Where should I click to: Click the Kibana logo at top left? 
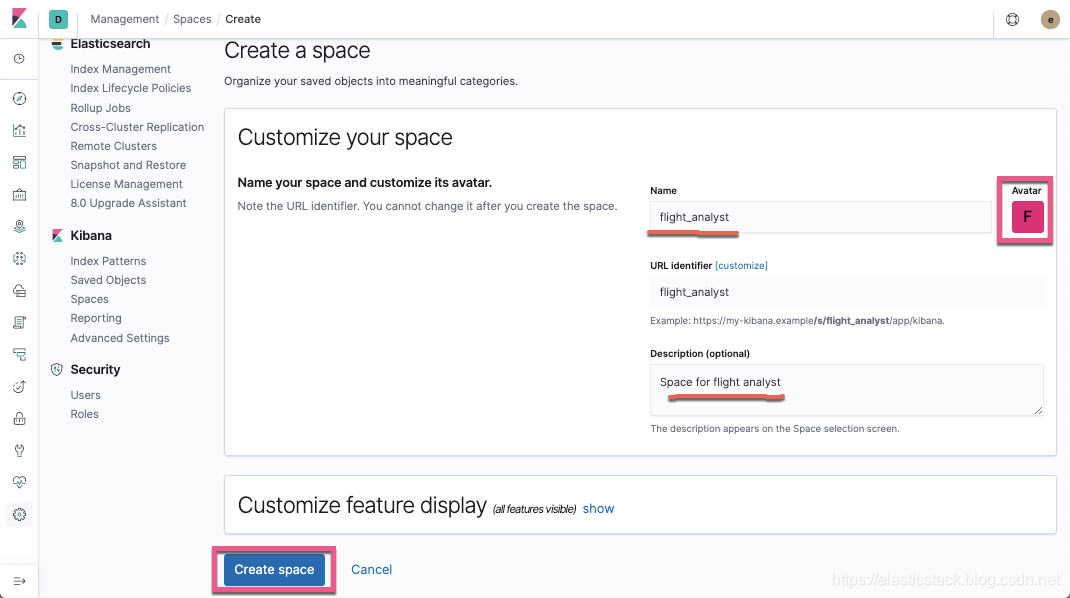point(20,18)
